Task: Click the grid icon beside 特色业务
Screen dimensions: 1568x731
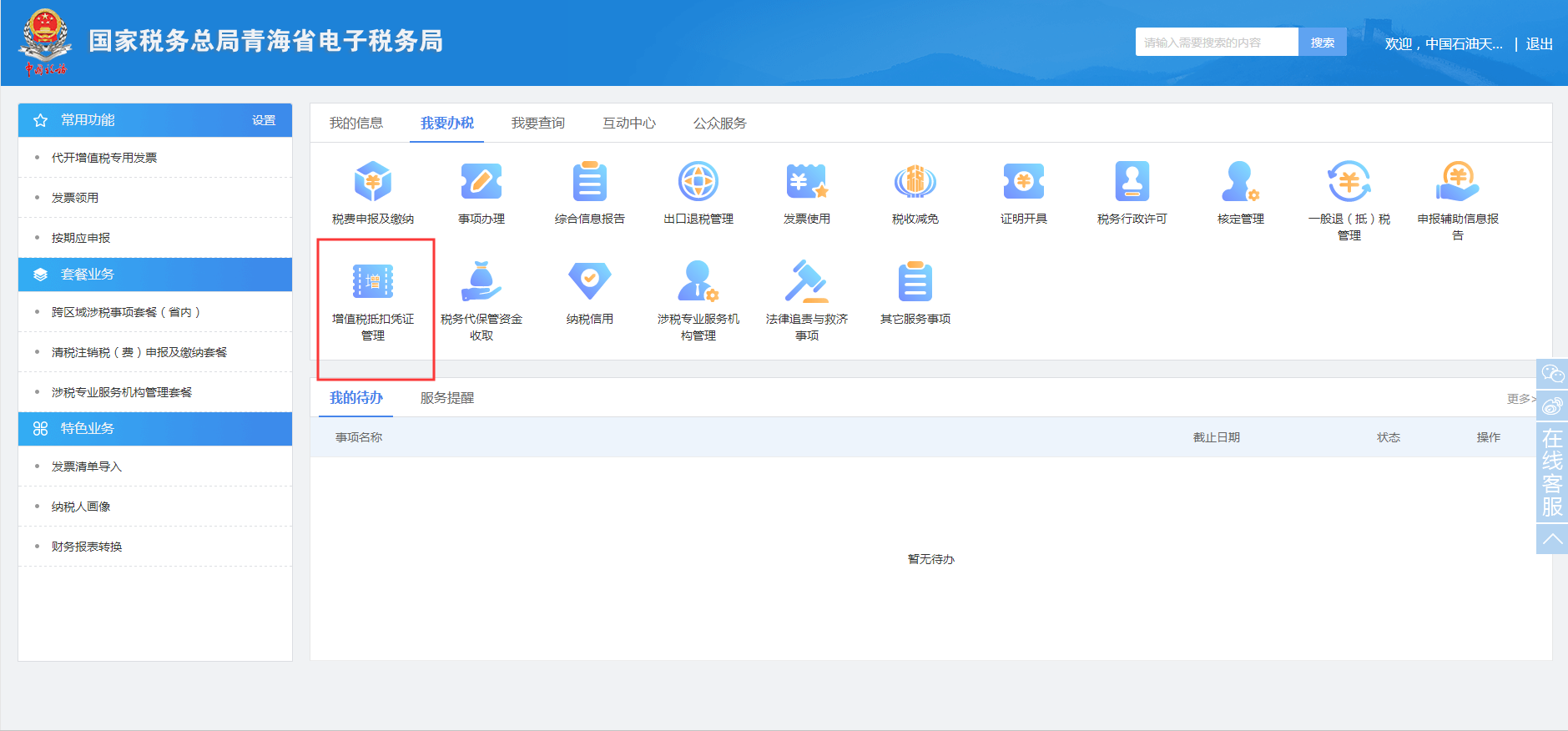Action: point(40,428)
